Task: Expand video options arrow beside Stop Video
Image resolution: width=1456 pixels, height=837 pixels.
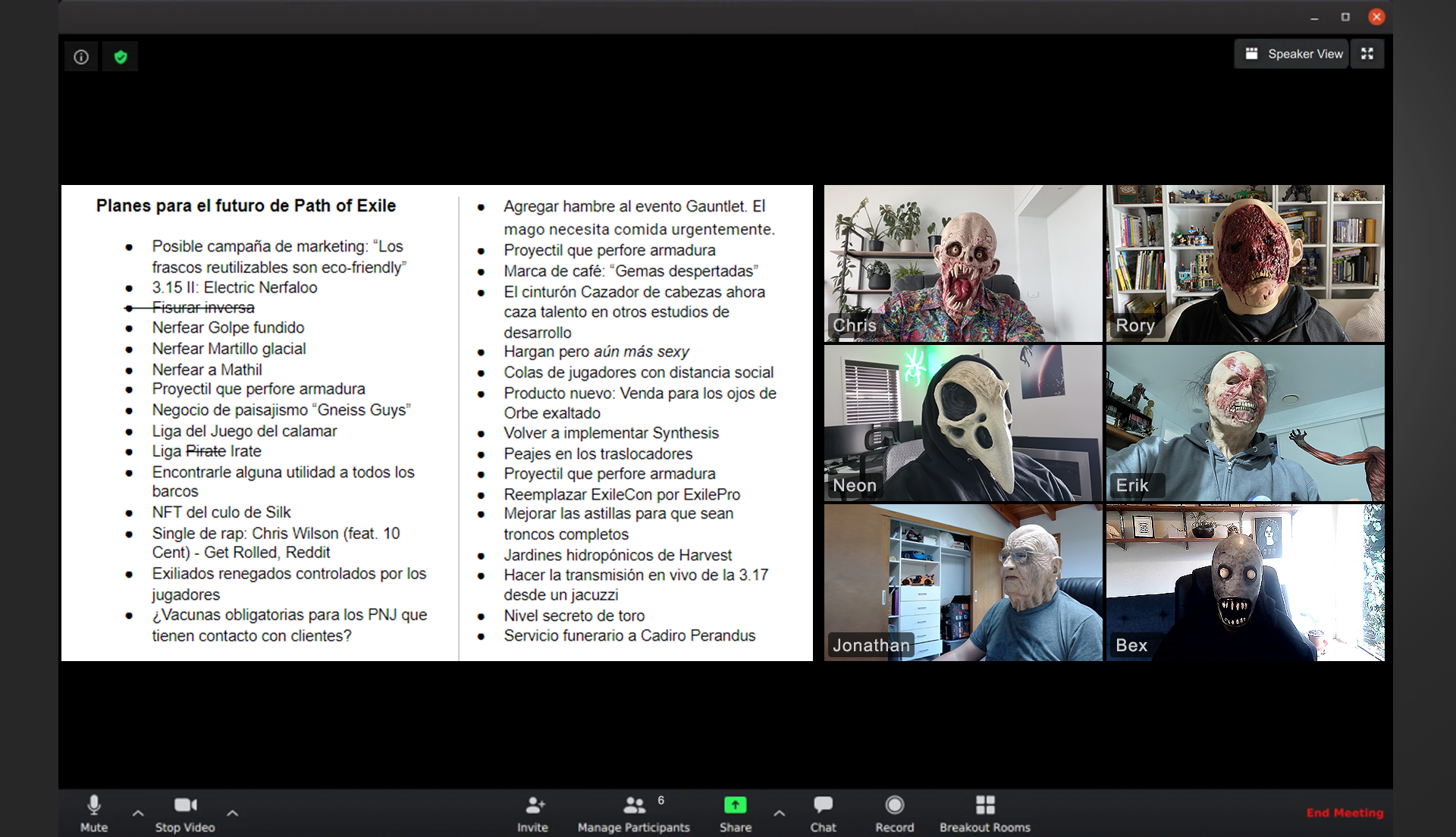Action: [x=233, y=813]
